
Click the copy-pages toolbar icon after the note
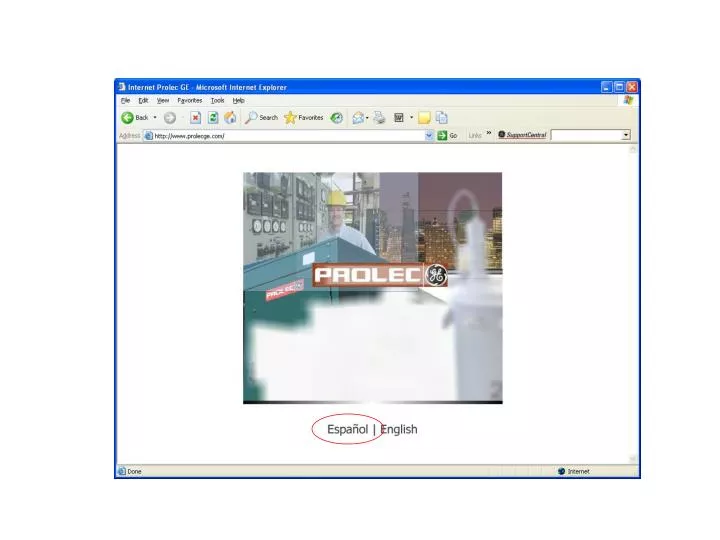coord(441,118)
